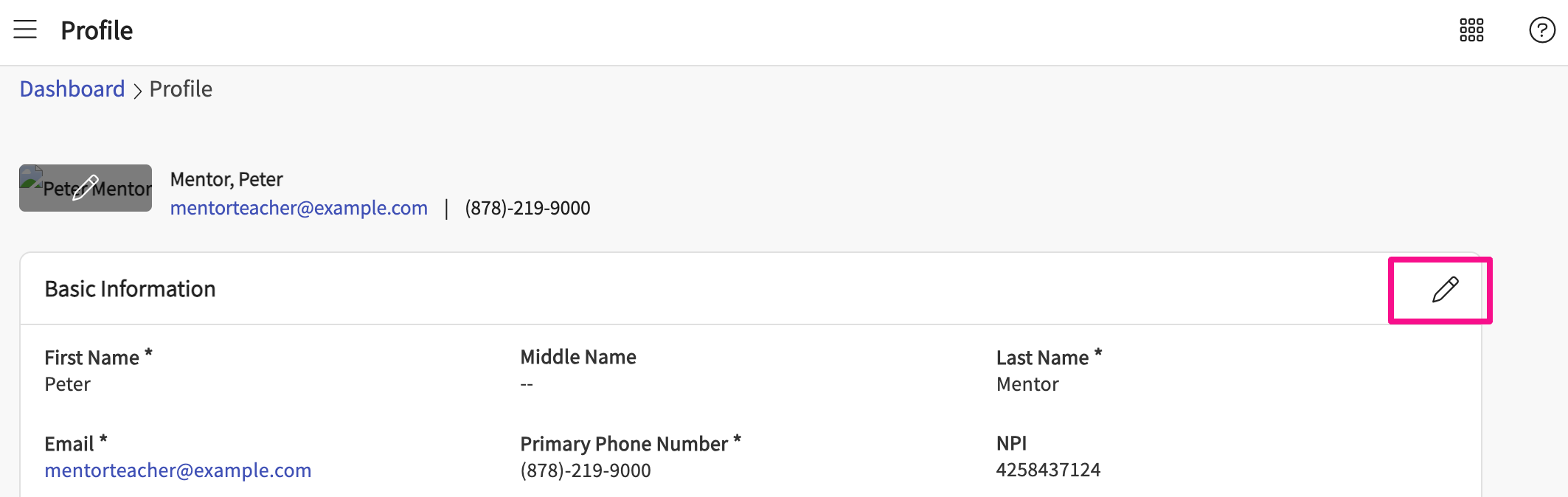Click the header phone number (878)-219-9000
The image size is (1568, 497).
click(x=527, y=208)
